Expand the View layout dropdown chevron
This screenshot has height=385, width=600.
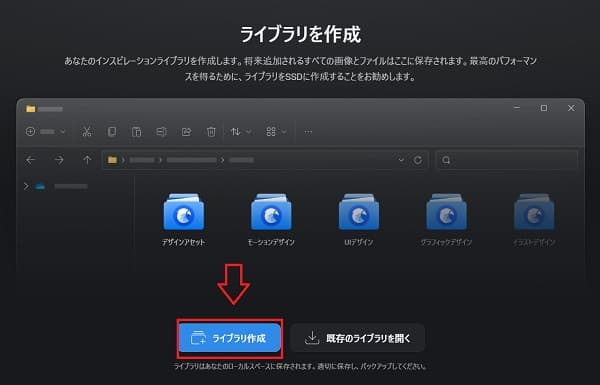tap(284, 132)
